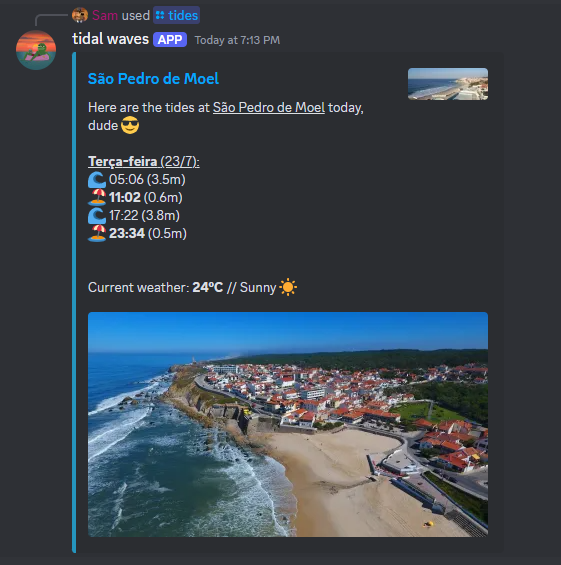Click the wave emoji beside 05:06
This screenshot has height=565, width=561.
point(97,179)
